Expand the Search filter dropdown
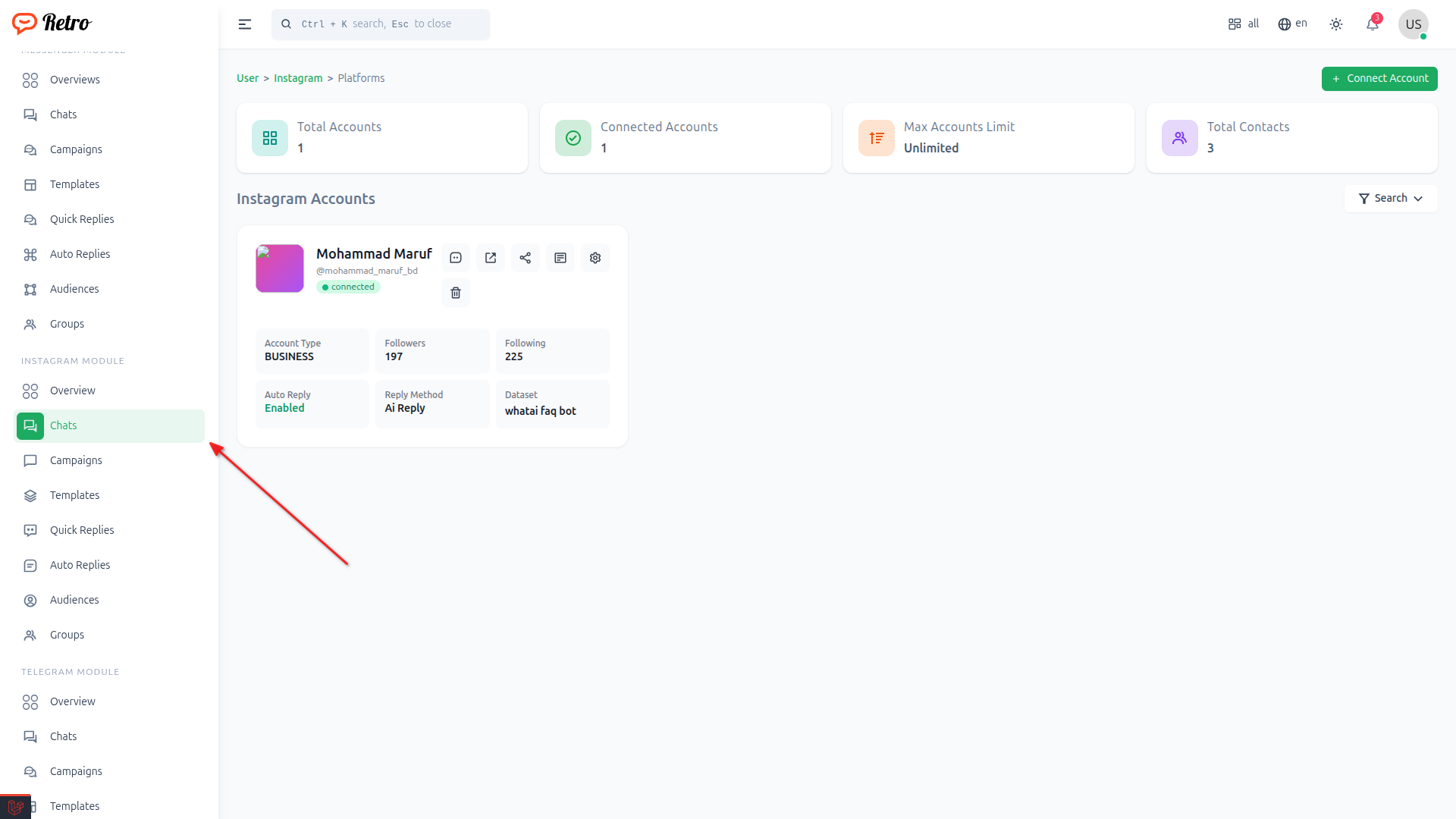 tap(1391, 198)
